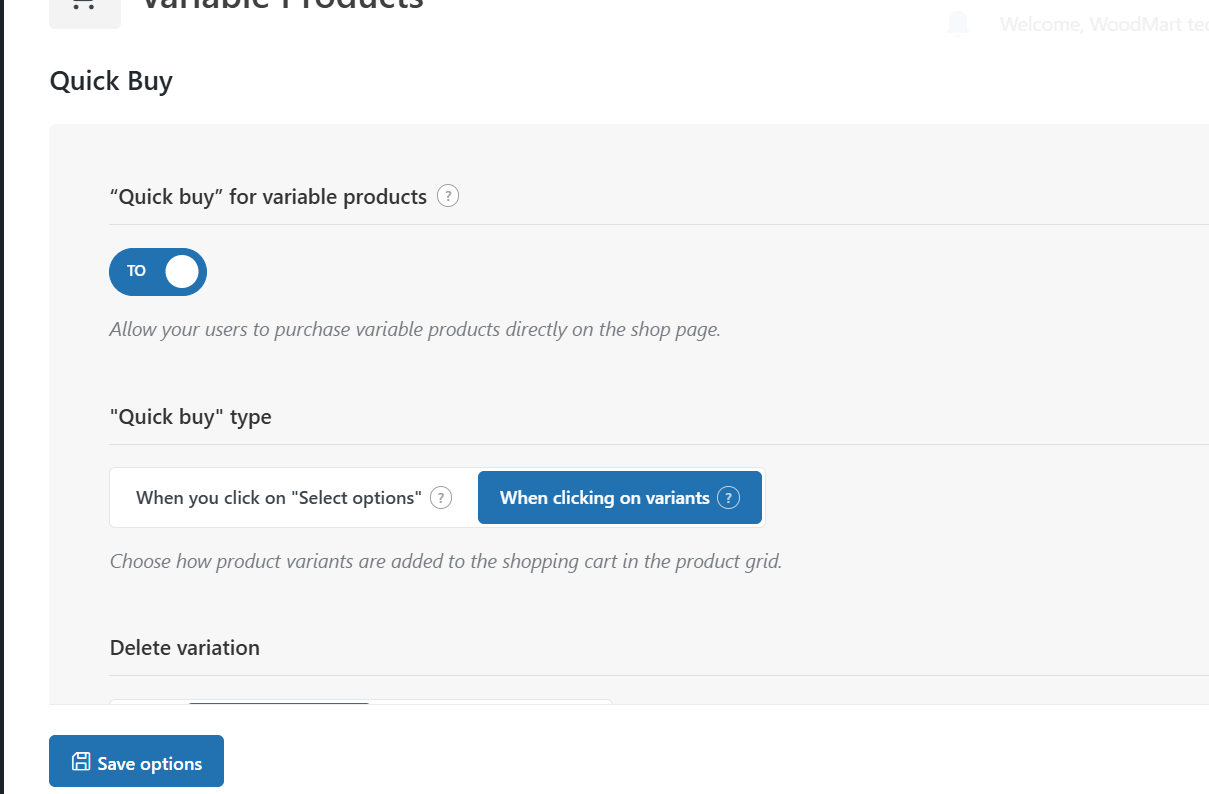
Task: Click the Welcome, WoodMart greeting text
Action: tap(1104, 24)
